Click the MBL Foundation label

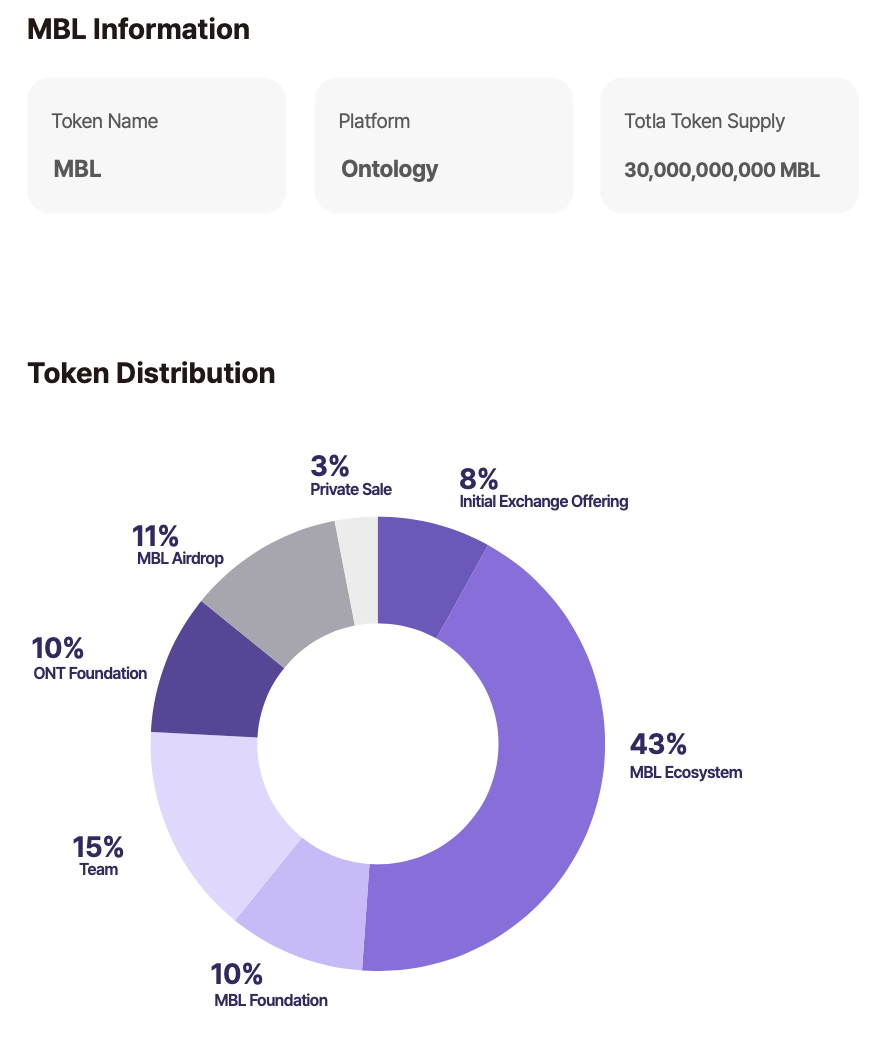pos(271,999)
